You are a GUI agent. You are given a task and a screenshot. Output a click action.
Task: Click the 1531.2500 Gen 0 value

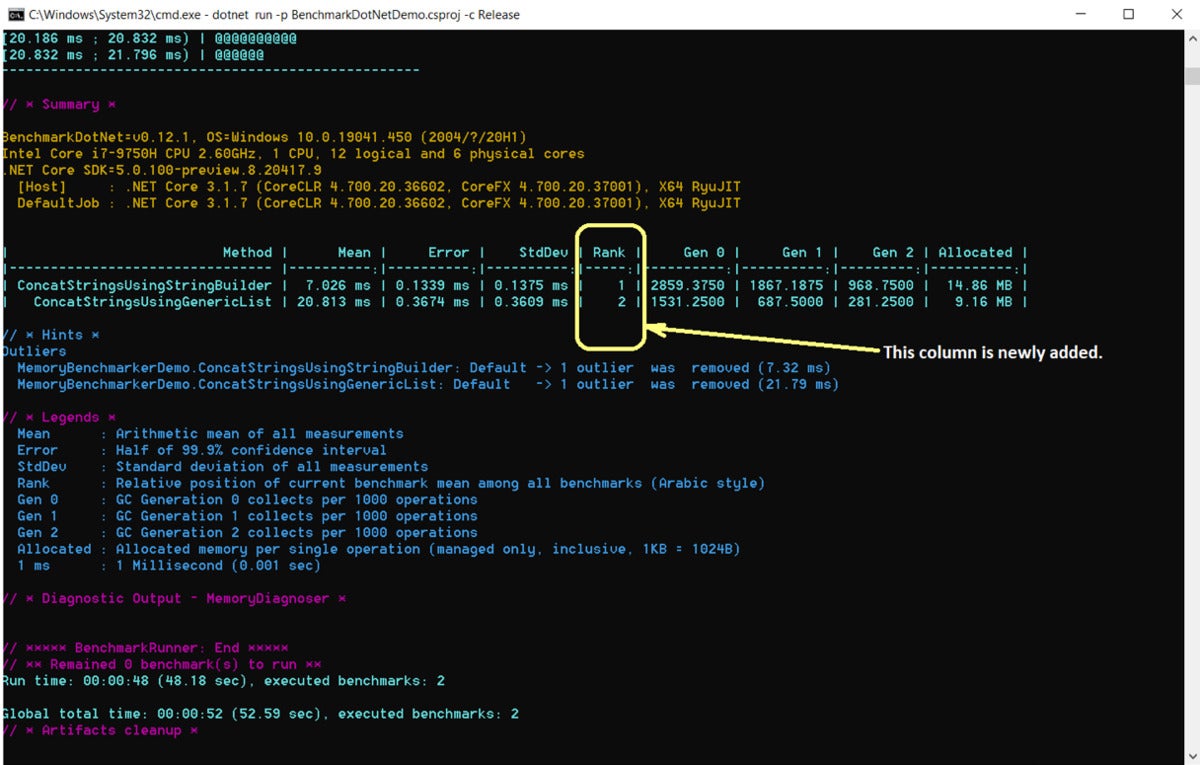688,301
